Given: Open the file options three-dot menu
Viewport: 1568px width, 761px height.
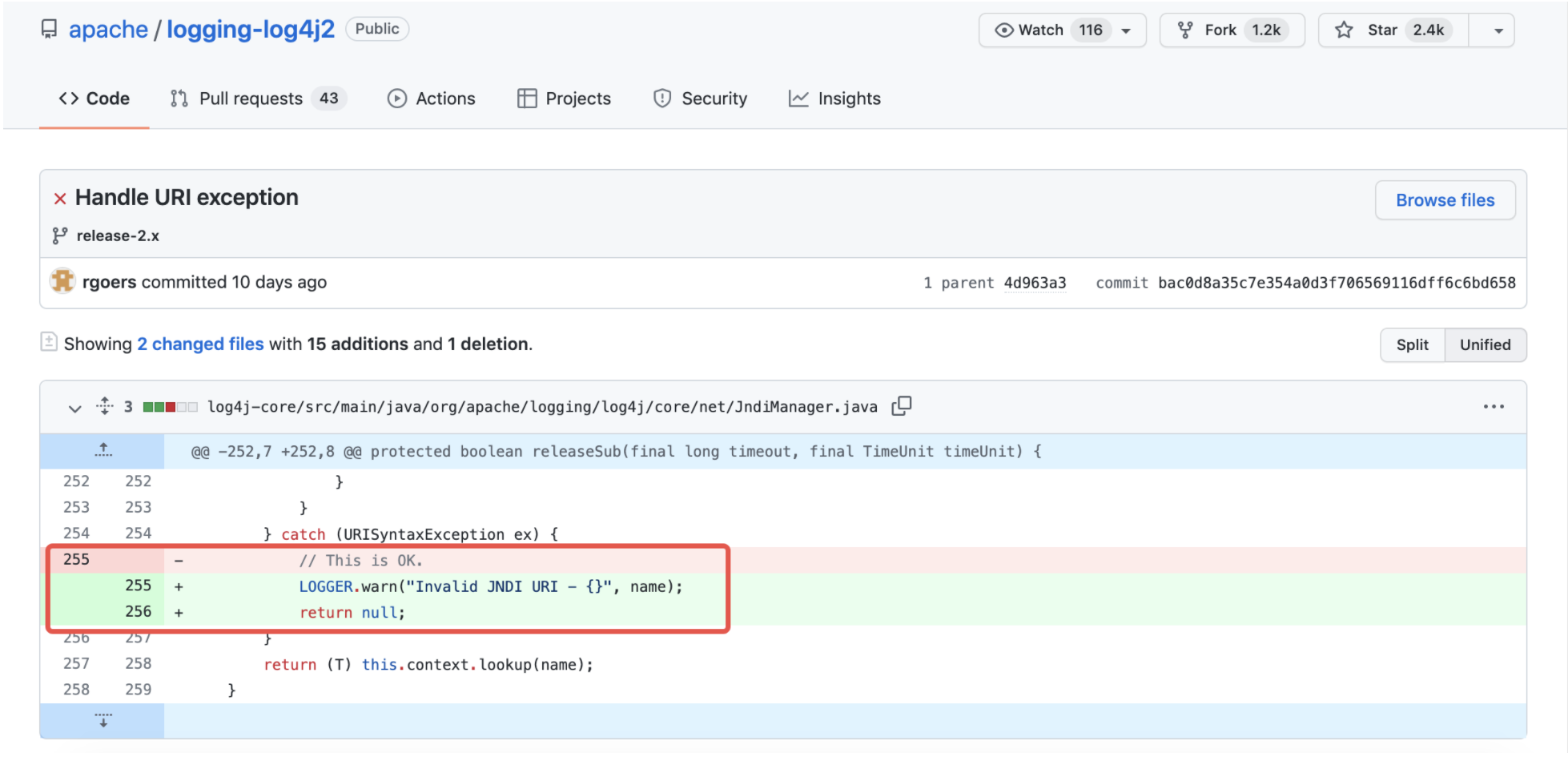Looking at the screenshot, I should tap(1494, 407).
